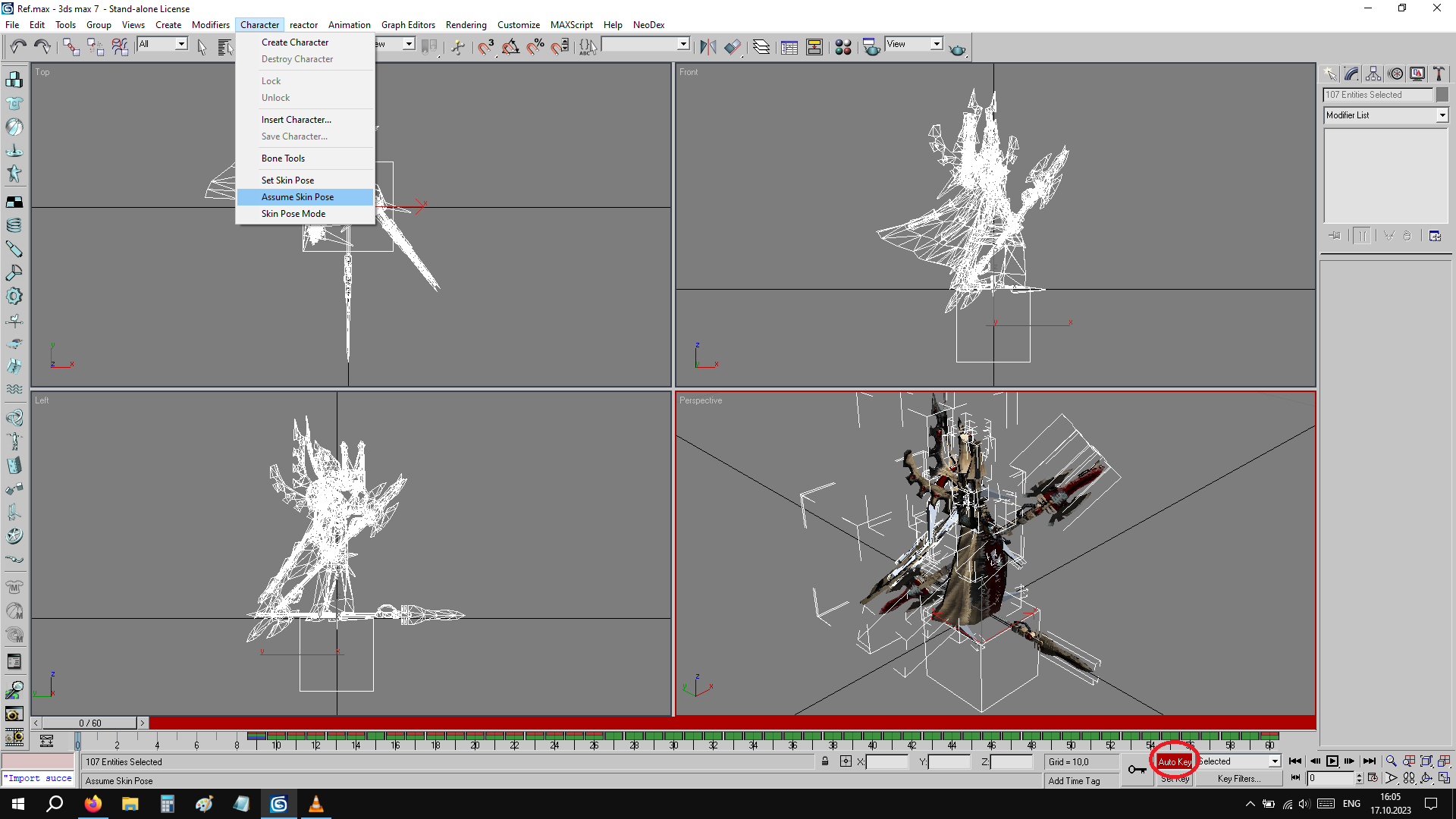Open the Selected key filter dropdown
This screenshot has height=819, width=1456.
[x=1274, y=761]
